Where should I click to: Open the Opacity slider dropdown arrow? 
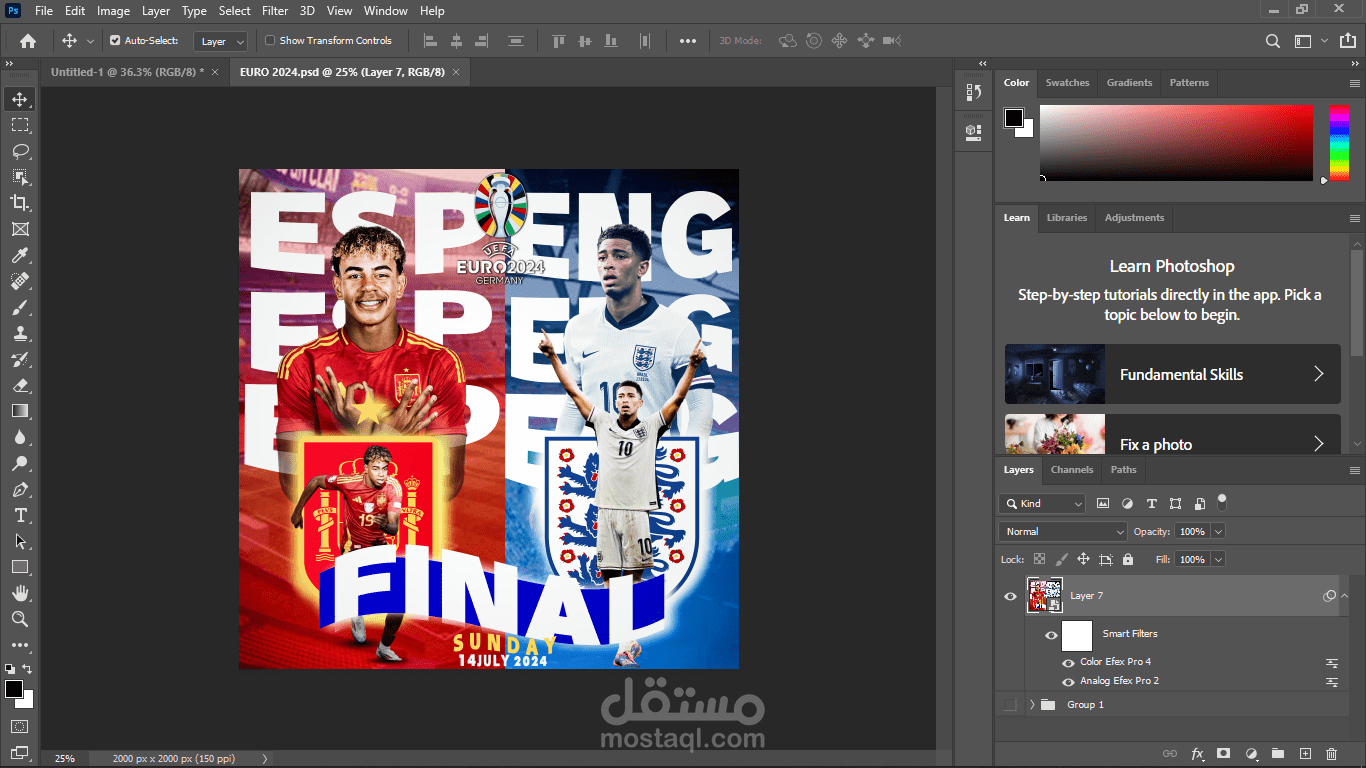pyautogui.click(x=1217, y=532)
